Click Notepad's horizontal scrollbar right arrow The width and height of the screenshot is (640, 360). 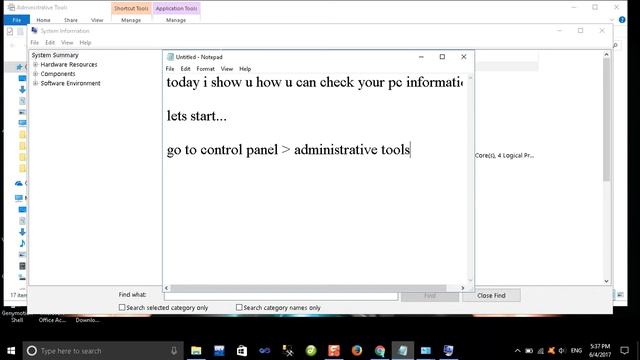[x=462, y=288]
